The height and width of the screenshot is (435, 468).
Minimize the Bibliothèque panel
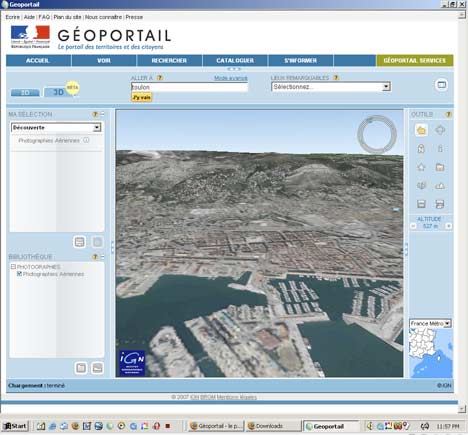tap(102, 257)
